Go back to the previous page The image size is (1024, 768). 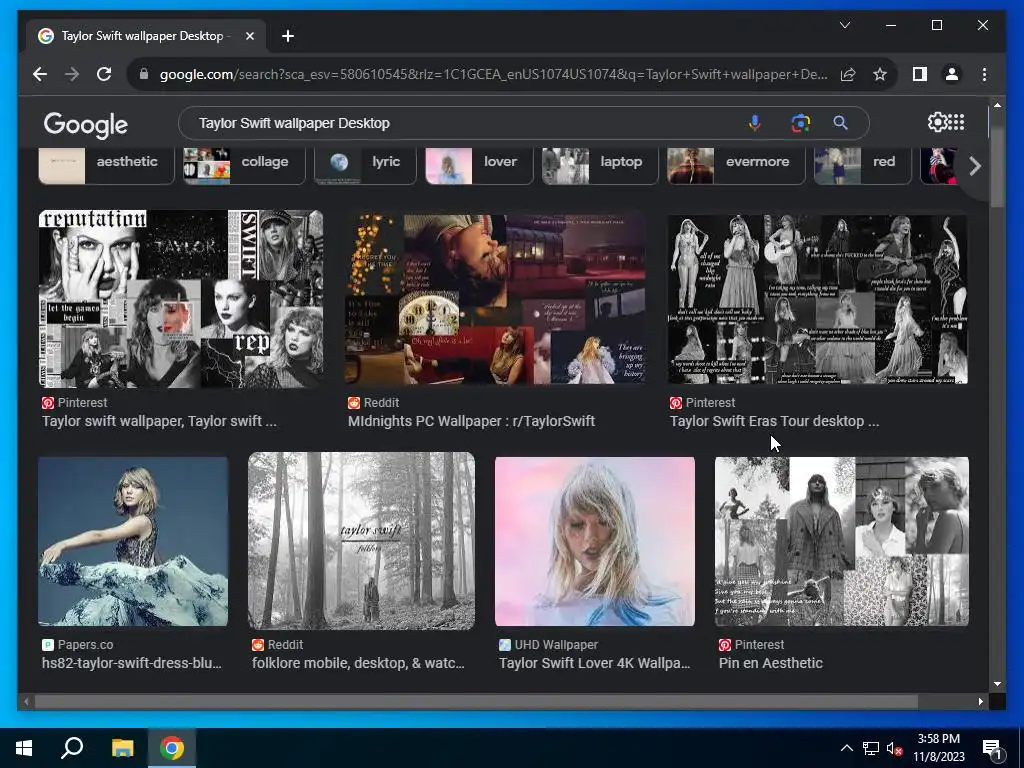(40, 74)
